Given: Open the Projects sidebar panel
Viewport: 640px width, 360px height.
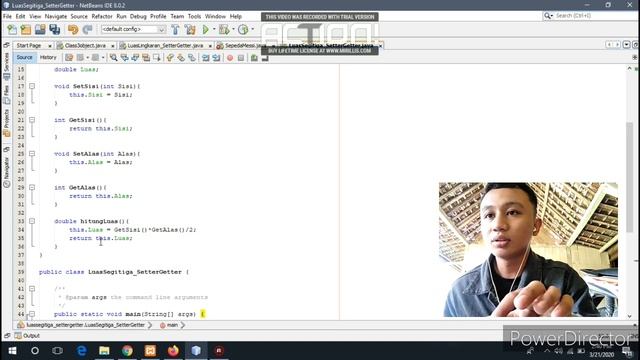Looking at the screenshot, I should [x=7, y=122].
